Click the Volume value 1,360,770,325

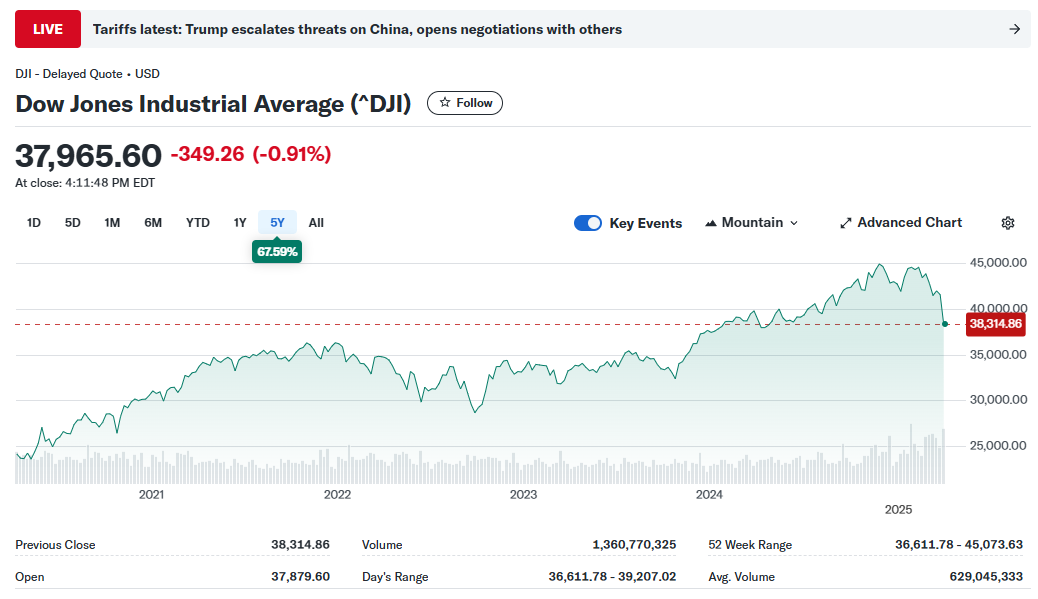click(634, 545)
